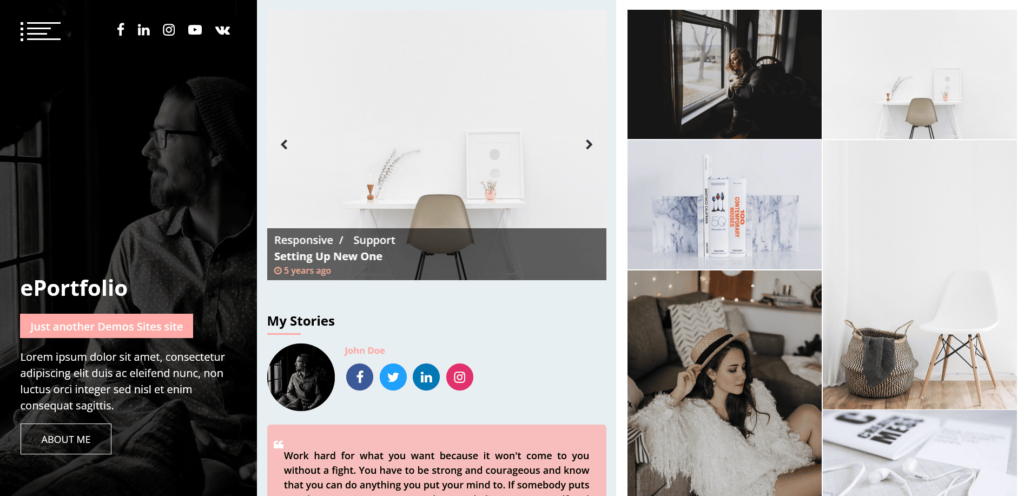
Task: Open the Responsive category link
Action: (303, 240)
